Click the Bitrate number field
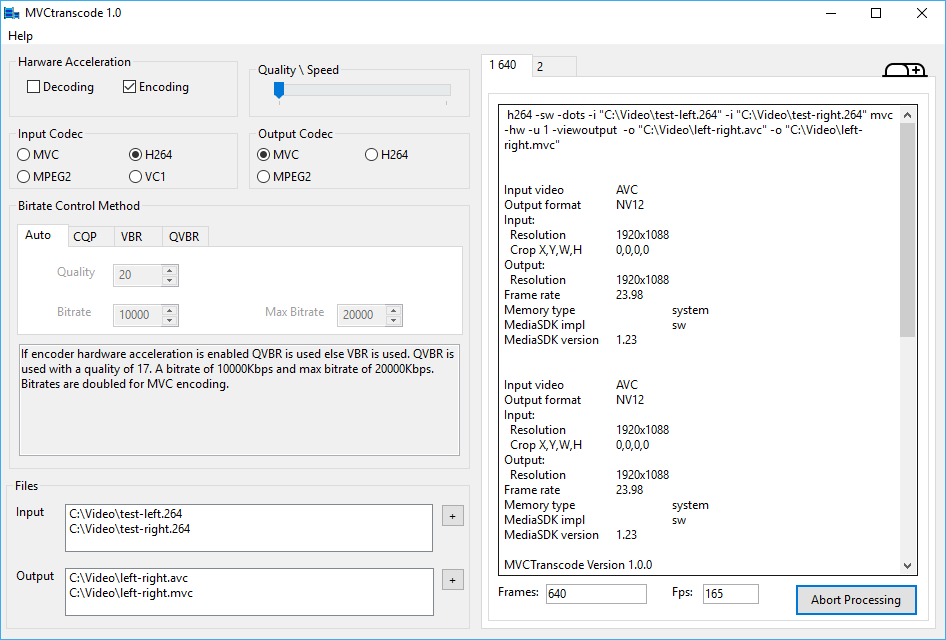The image size is (946, 640). click(138, 315)
